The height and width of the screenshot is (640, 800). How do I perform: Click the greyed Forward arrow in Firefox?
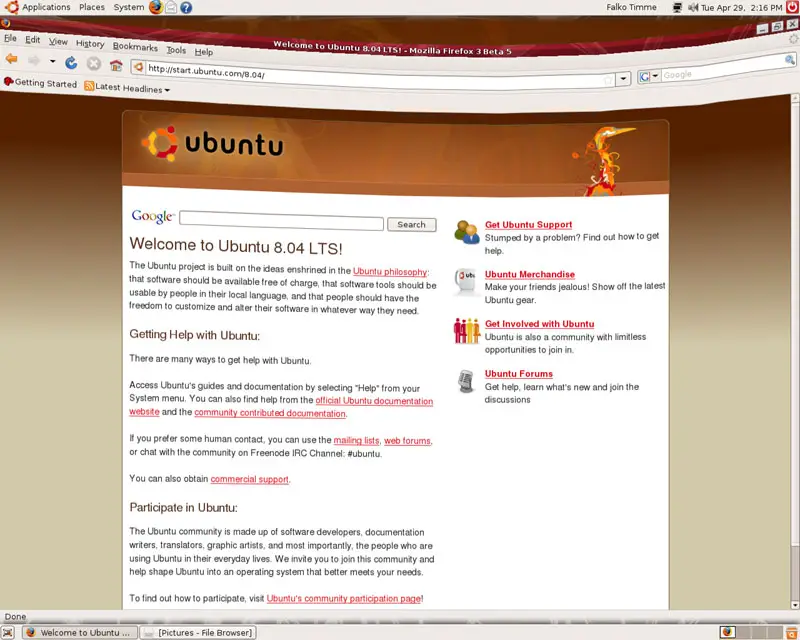pyautogui.click(x=34, y=61)
